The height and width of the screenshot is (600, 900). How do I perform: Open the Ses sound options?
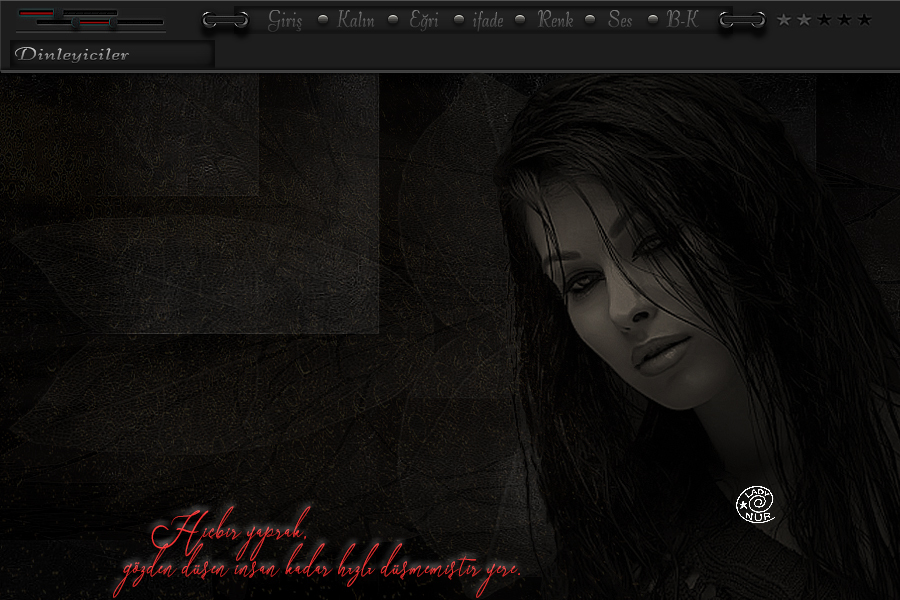click(620, 20)
